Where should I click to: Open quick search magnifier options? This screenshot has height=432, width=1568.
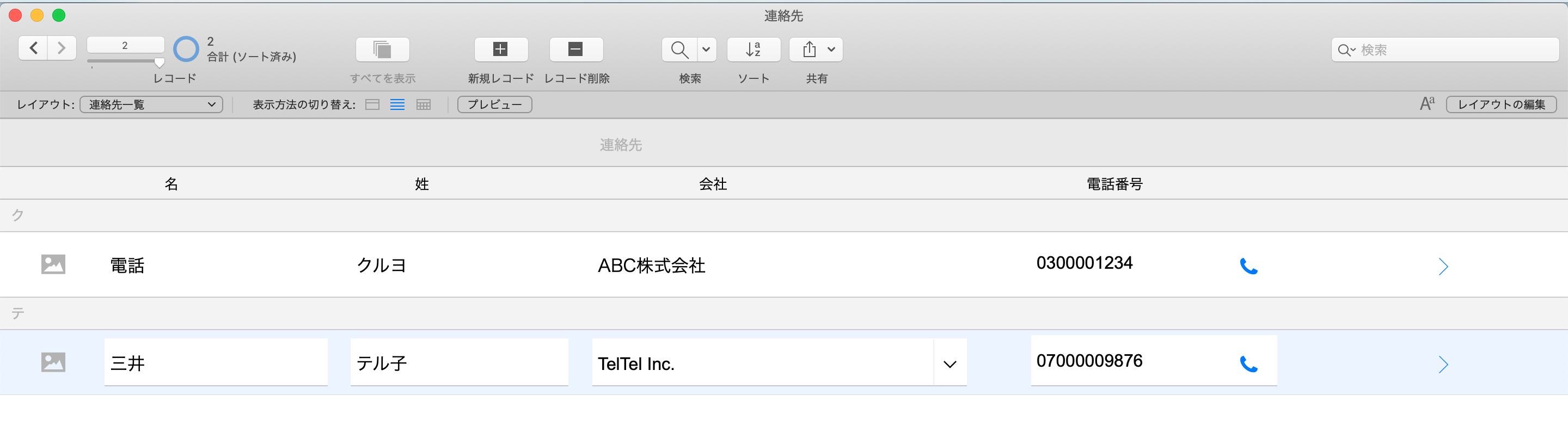point(1346,50)
